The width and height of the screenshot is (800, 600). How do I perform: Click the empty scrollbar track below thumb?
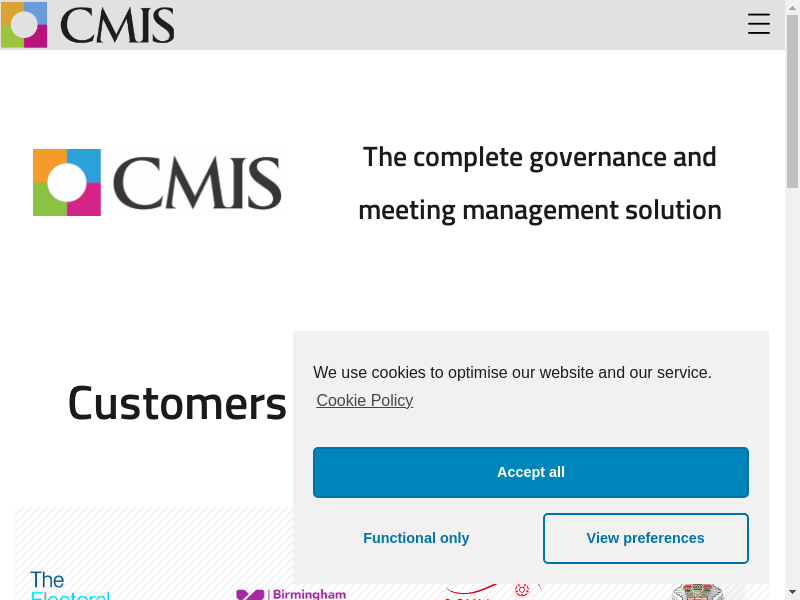[x=792, y=400]
